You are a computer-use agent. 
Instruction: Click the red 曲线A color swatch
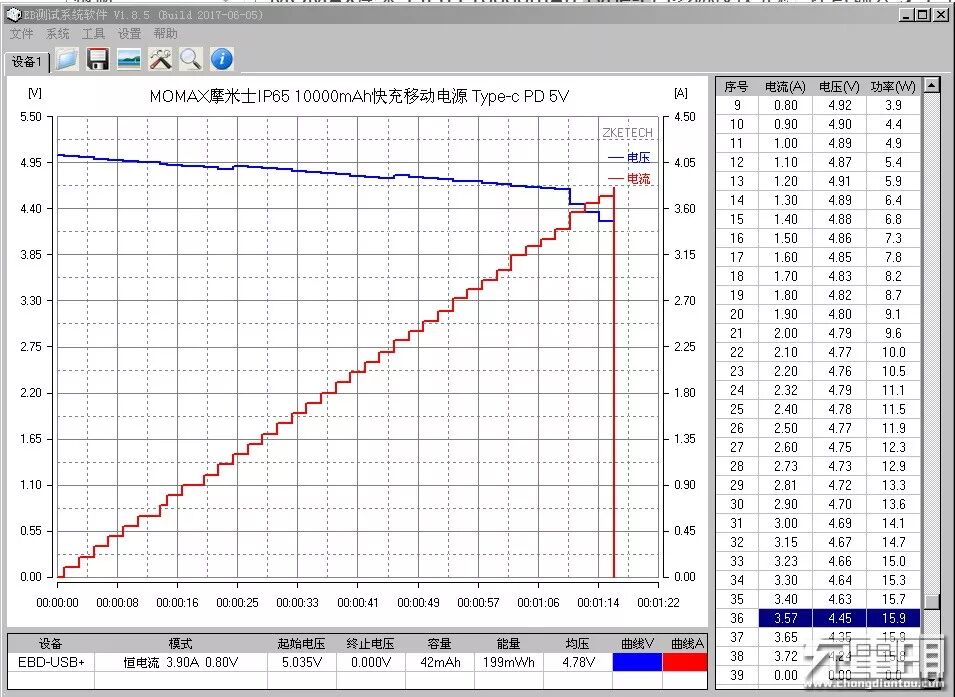tap(685, 662)
